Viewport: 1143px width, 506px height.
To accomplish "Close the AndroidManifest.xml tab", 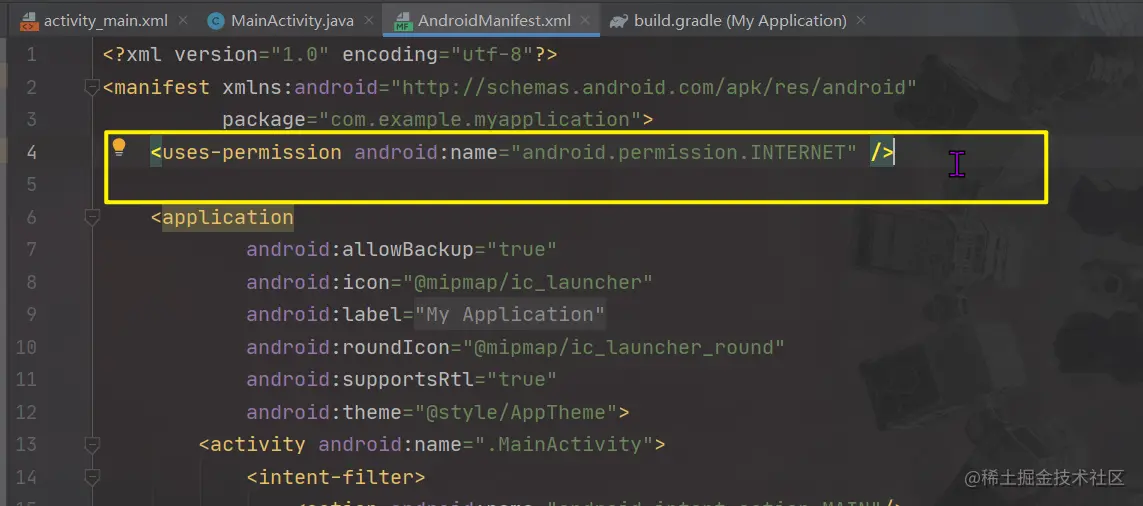I will pos(587,20).
